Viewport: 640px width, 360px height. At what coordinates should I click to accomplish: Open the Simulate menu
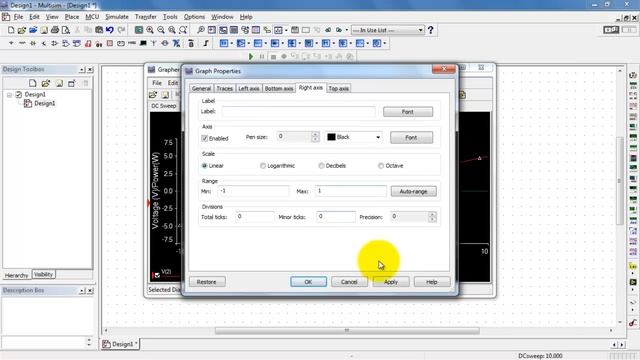pos(117,17)
